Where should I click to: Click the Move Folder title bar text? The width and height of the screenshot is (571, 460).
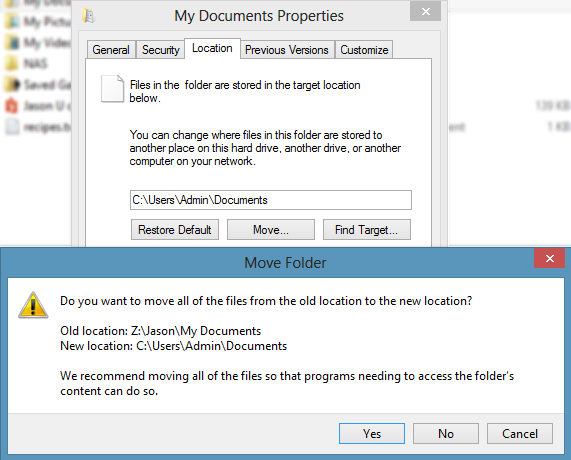[285, 263]
